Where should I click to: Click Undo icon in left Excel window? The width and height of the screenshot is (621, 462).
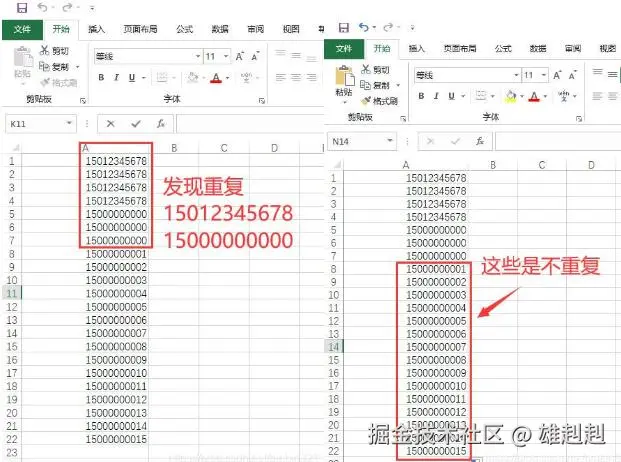[42, 7]
